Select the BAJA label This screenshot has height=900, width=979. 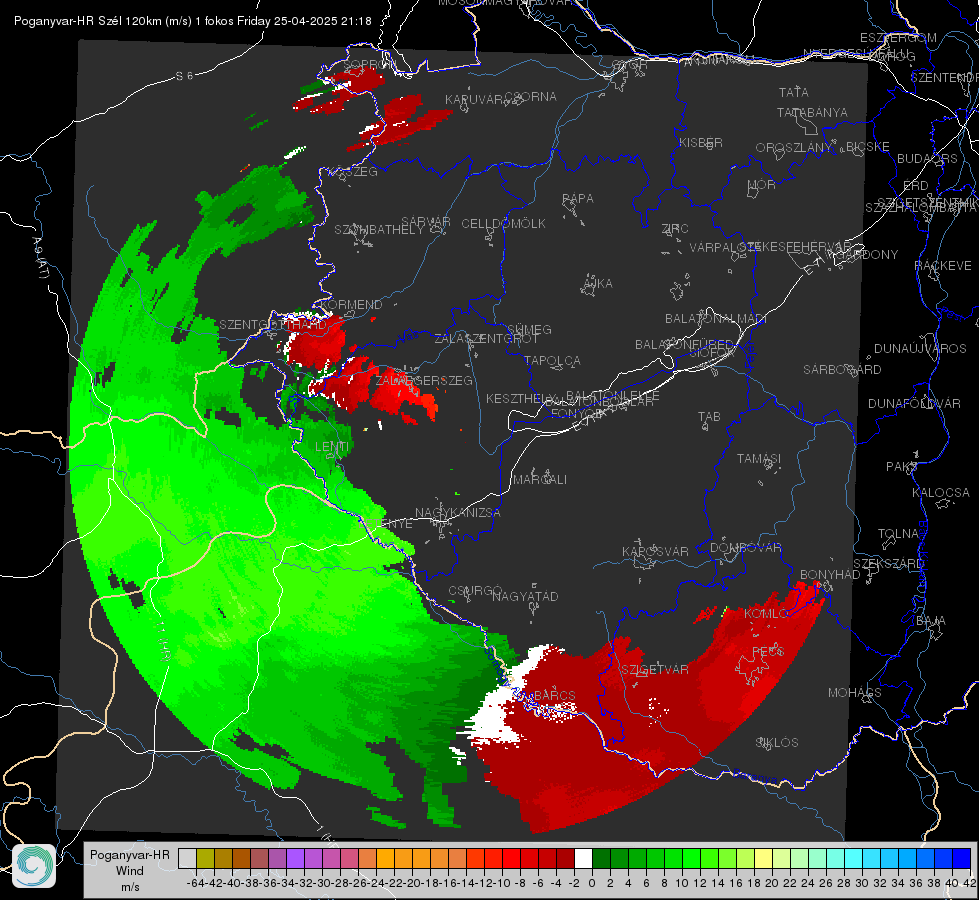(x=931, y=621)
